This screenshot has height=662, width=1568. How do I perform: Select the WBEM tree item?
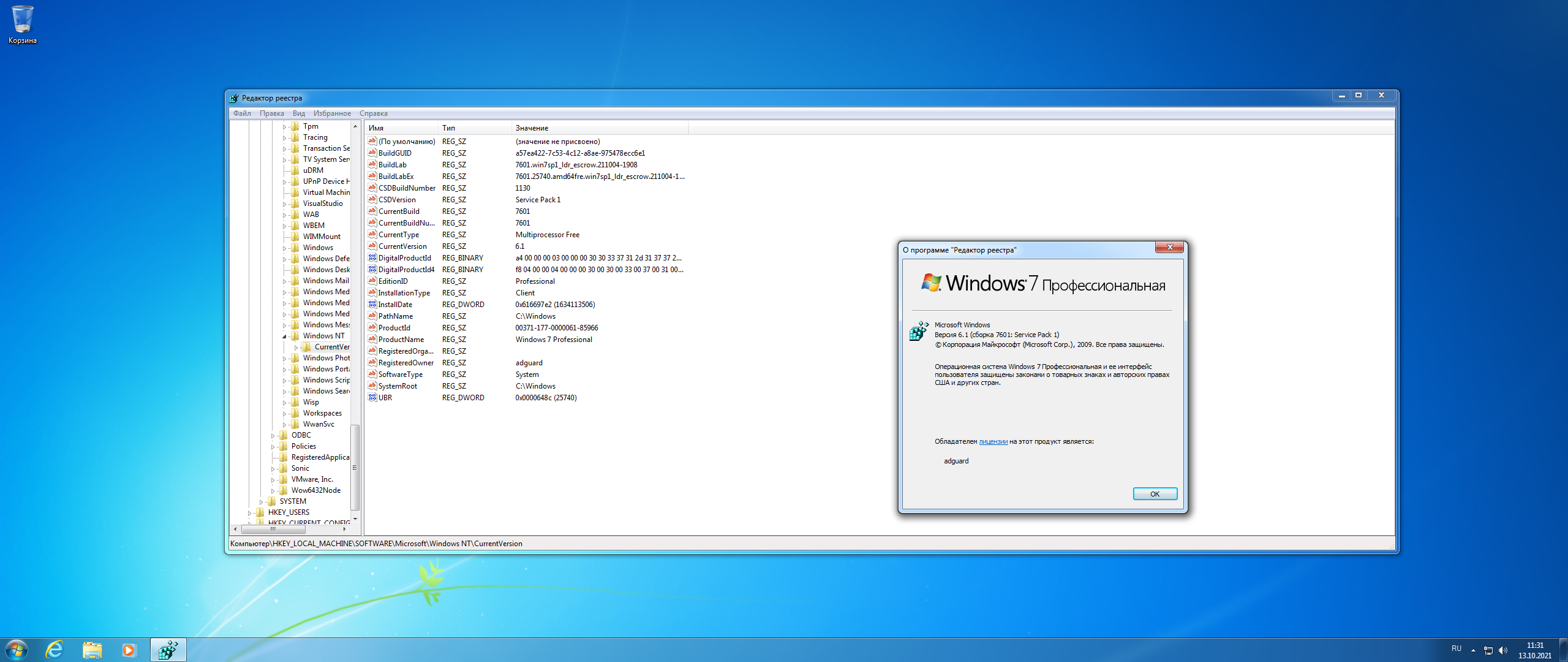tap(314, 226)
